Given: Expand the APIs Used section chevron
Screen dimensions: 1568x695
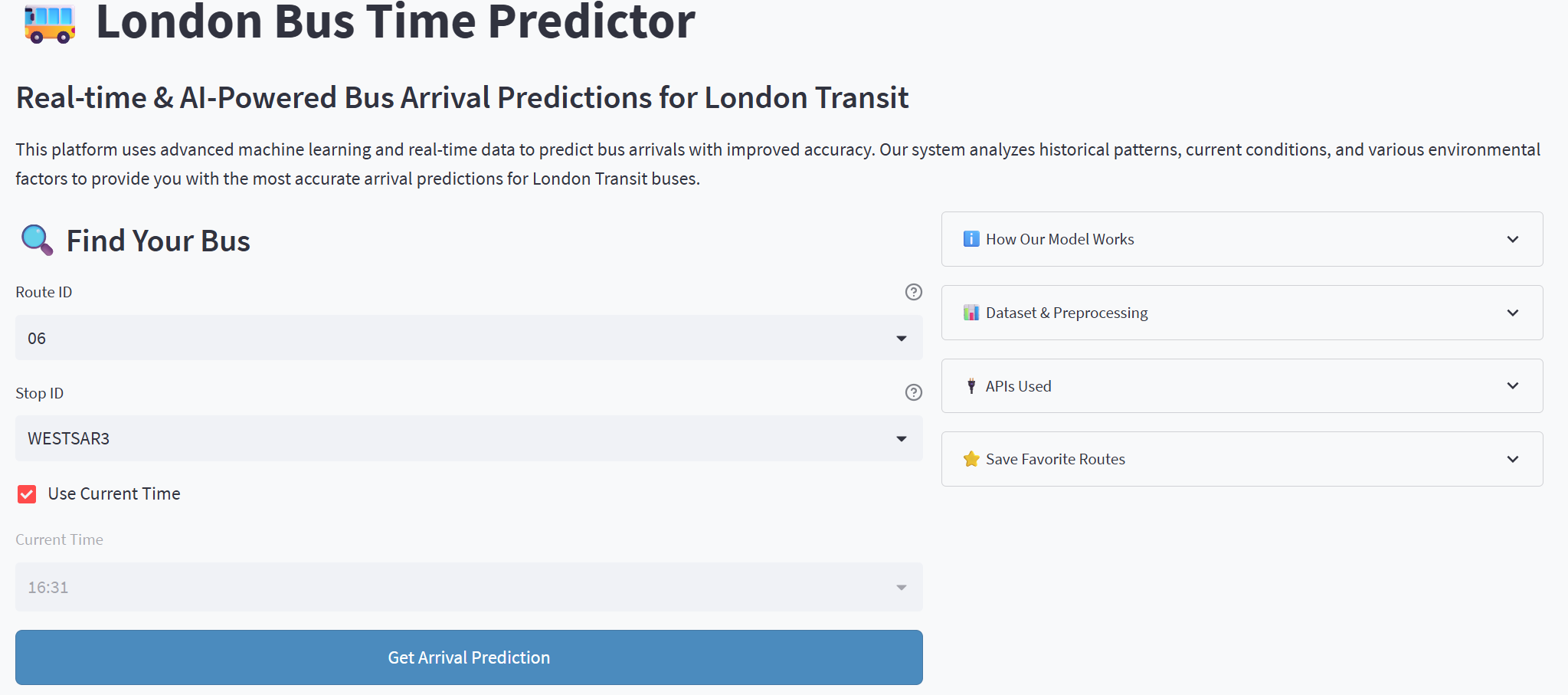Looking at the screenshot, I should point(1512,386).
